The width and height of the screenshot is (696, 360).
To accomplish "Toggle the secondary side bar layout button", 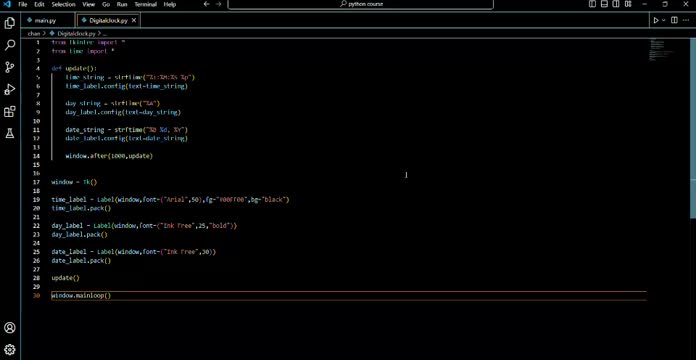I will point(616,4).
